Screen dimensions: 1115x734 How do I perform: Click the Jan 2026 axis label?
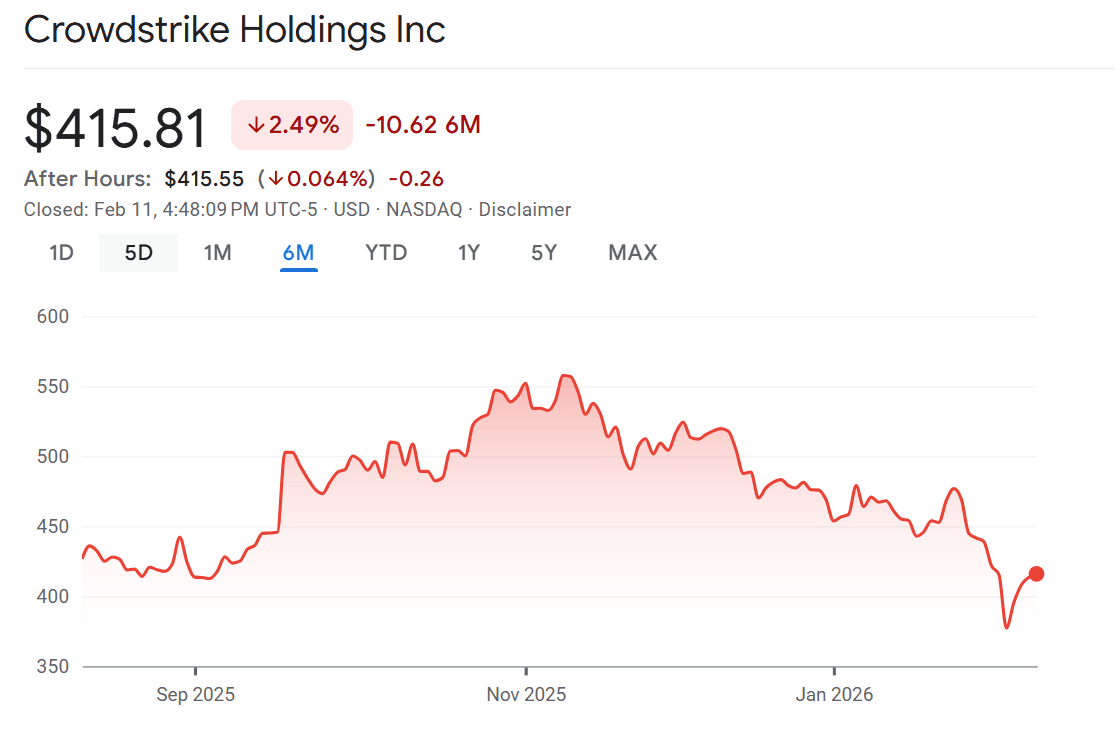834,694
